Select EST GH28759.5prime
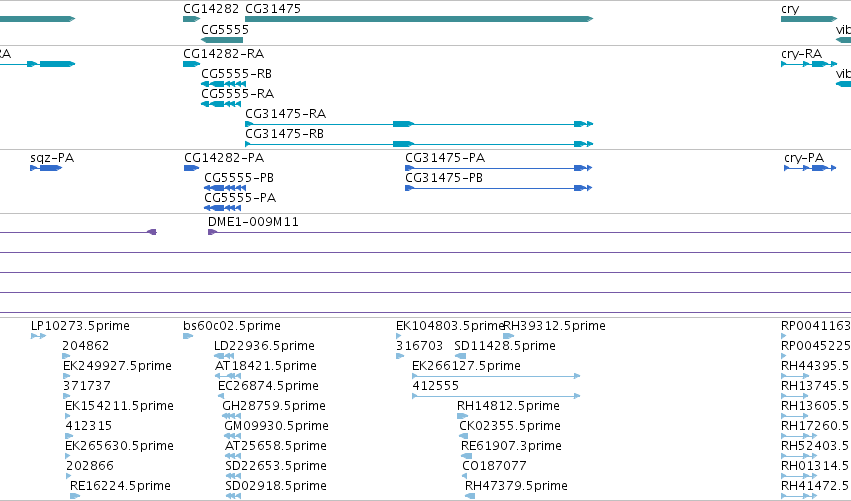The image size is (851, 501). [232, 416]
